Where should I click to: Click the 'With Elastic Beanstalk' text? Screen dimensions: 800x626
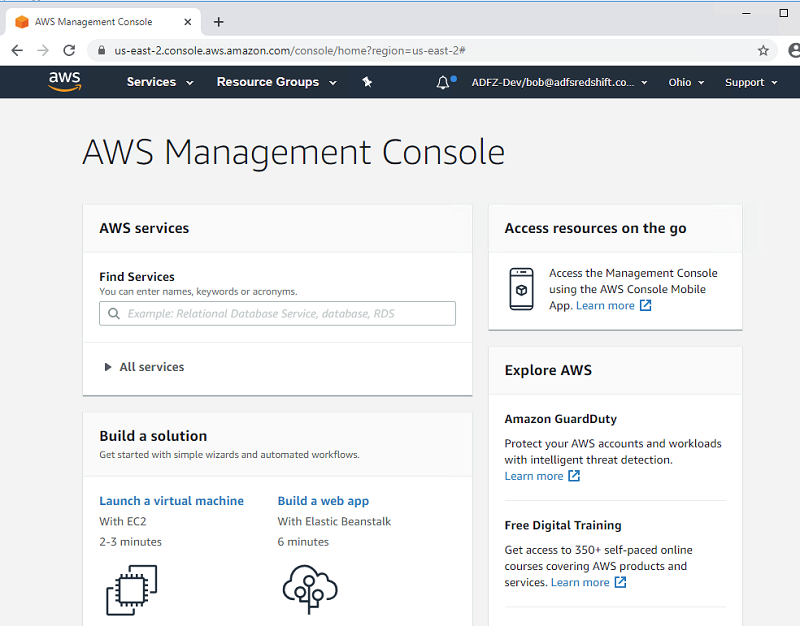[x=334, y=521]
